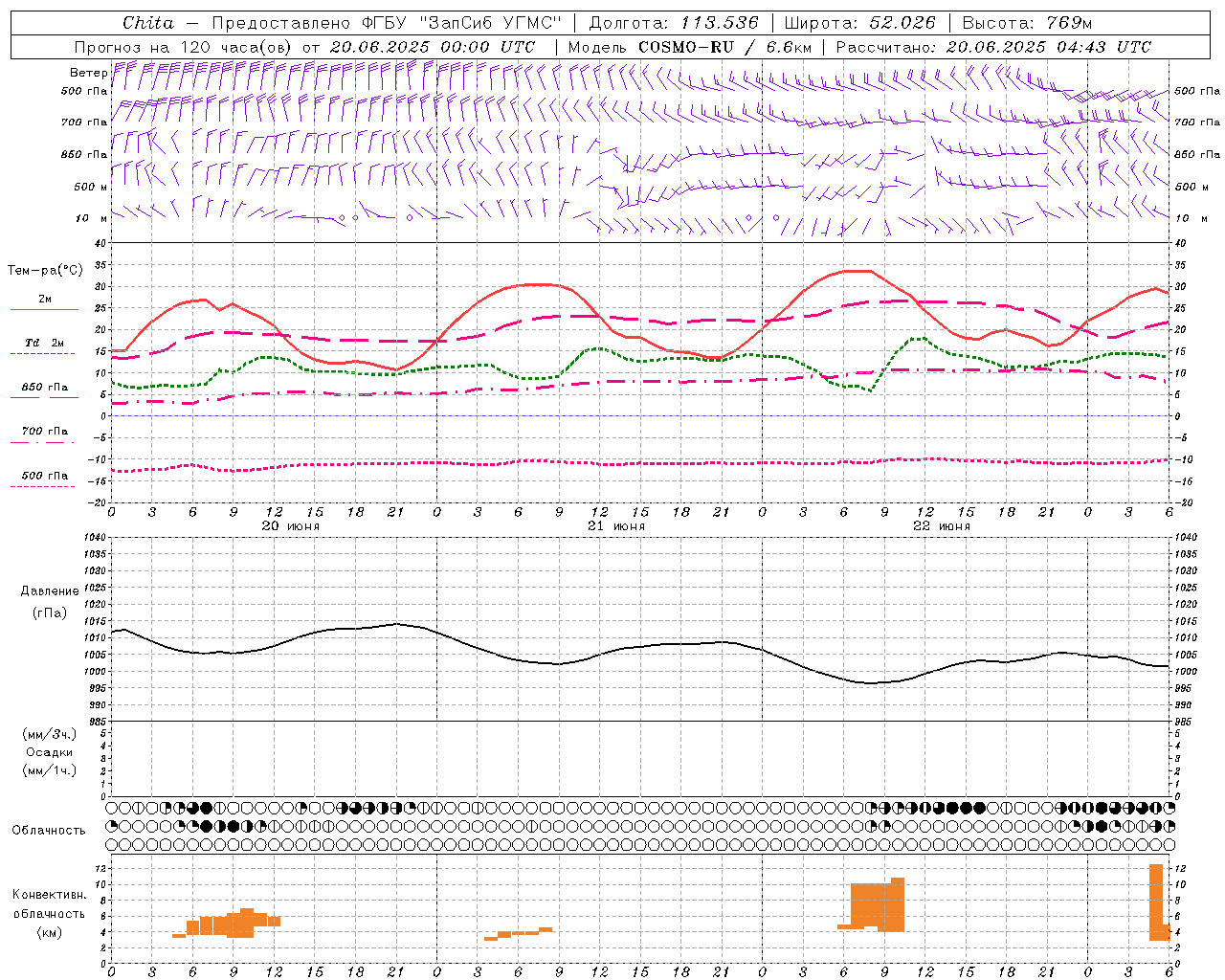Click green dashed line sample under "Td 2м"

(42, 353)
